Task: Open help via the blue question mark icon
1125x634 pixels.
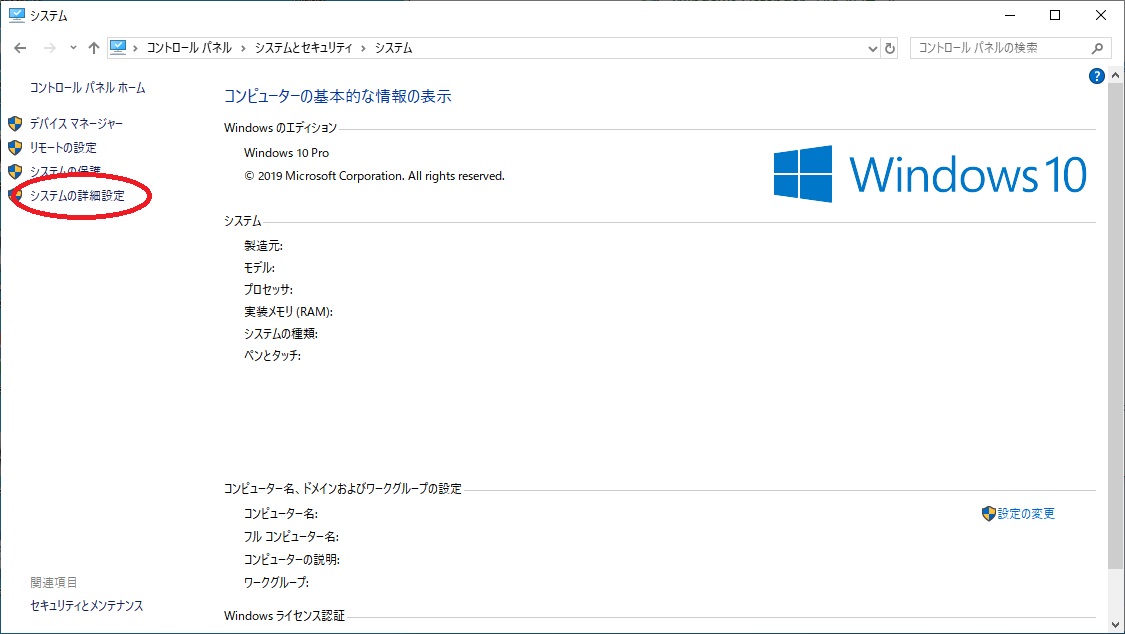Action: [1096, 75]
